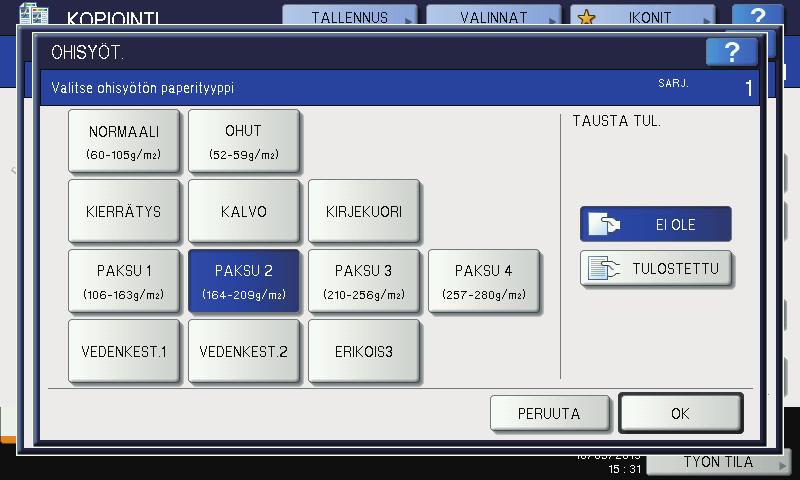Choose VEDENKEST.2 waterproof paper
This screenshot has width=800, height=480.
click(x=244, y=350)
